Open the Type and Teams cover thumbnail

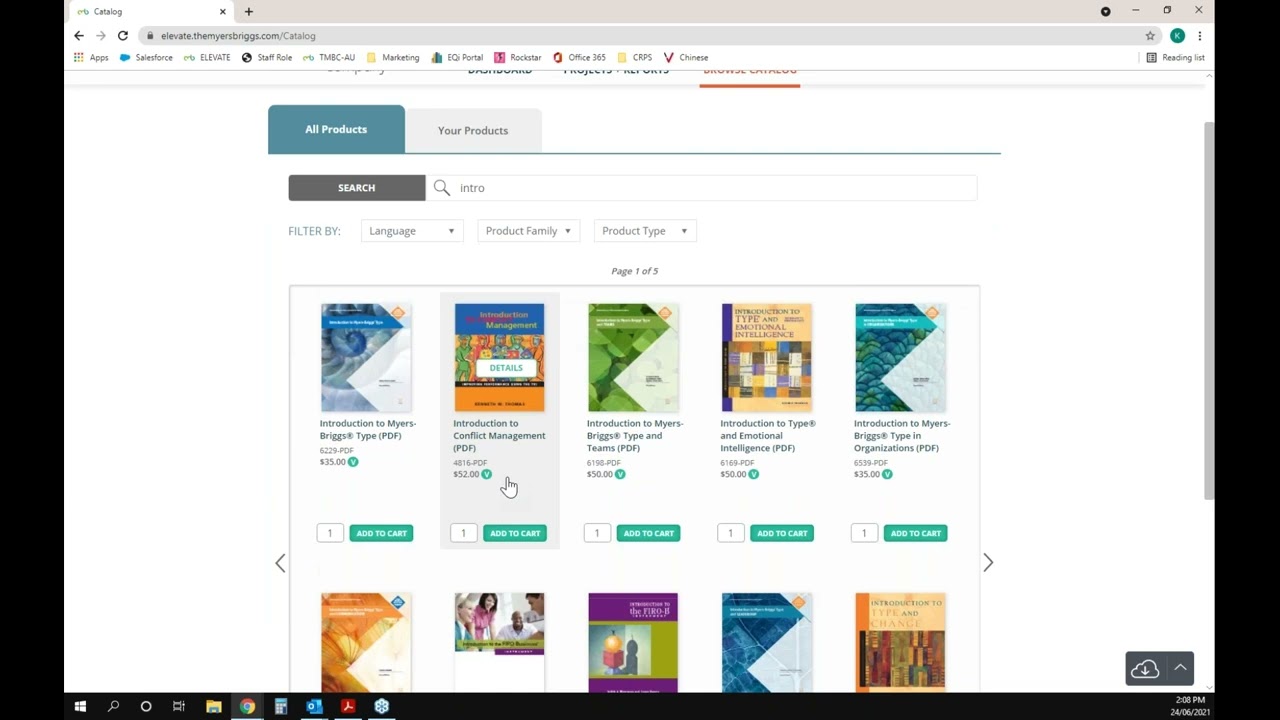click(x=633, y=357)
